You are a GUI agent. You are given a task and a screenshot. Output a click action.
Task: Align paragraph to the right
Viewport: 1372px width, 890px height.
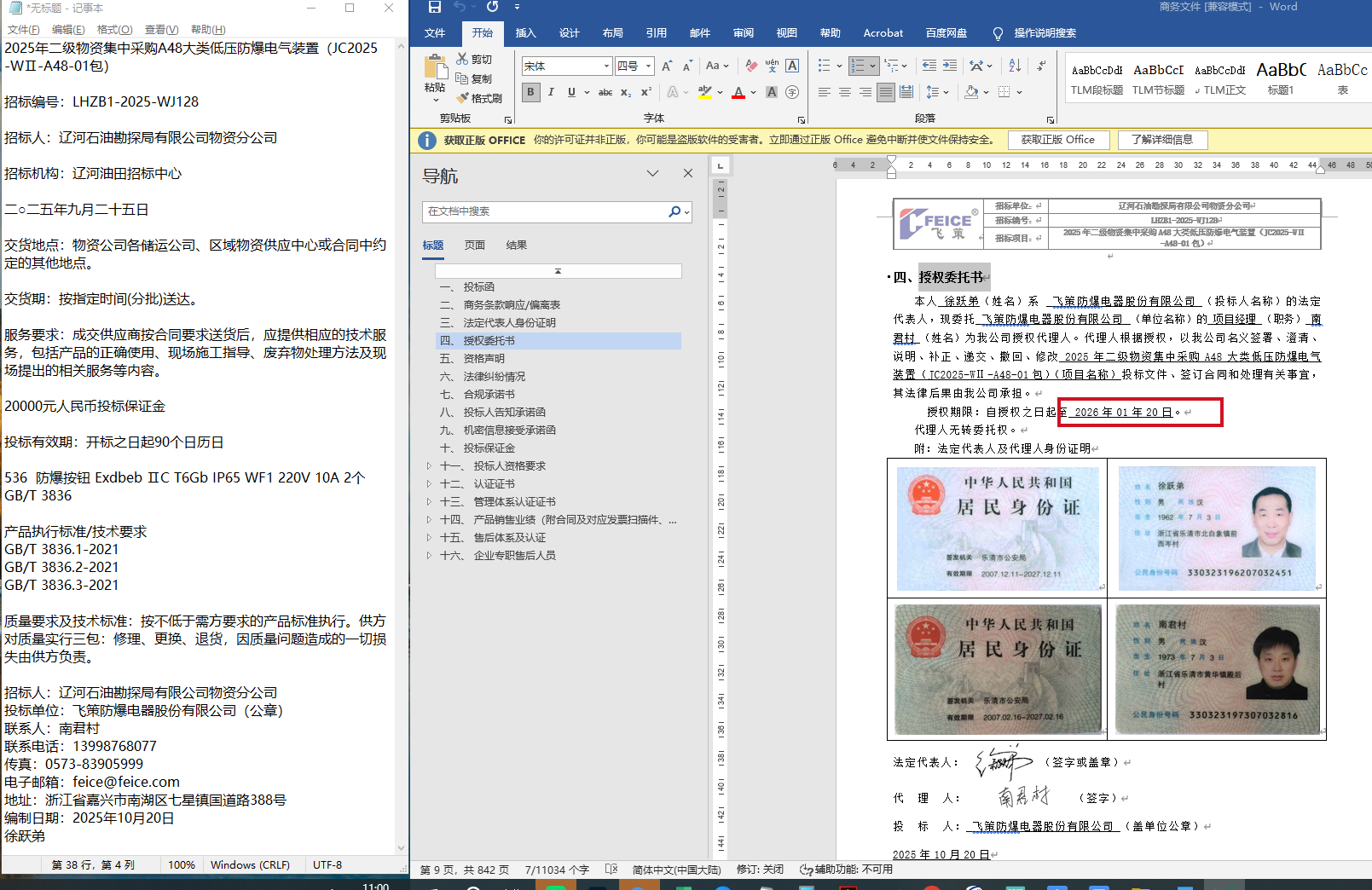(865, 92)
